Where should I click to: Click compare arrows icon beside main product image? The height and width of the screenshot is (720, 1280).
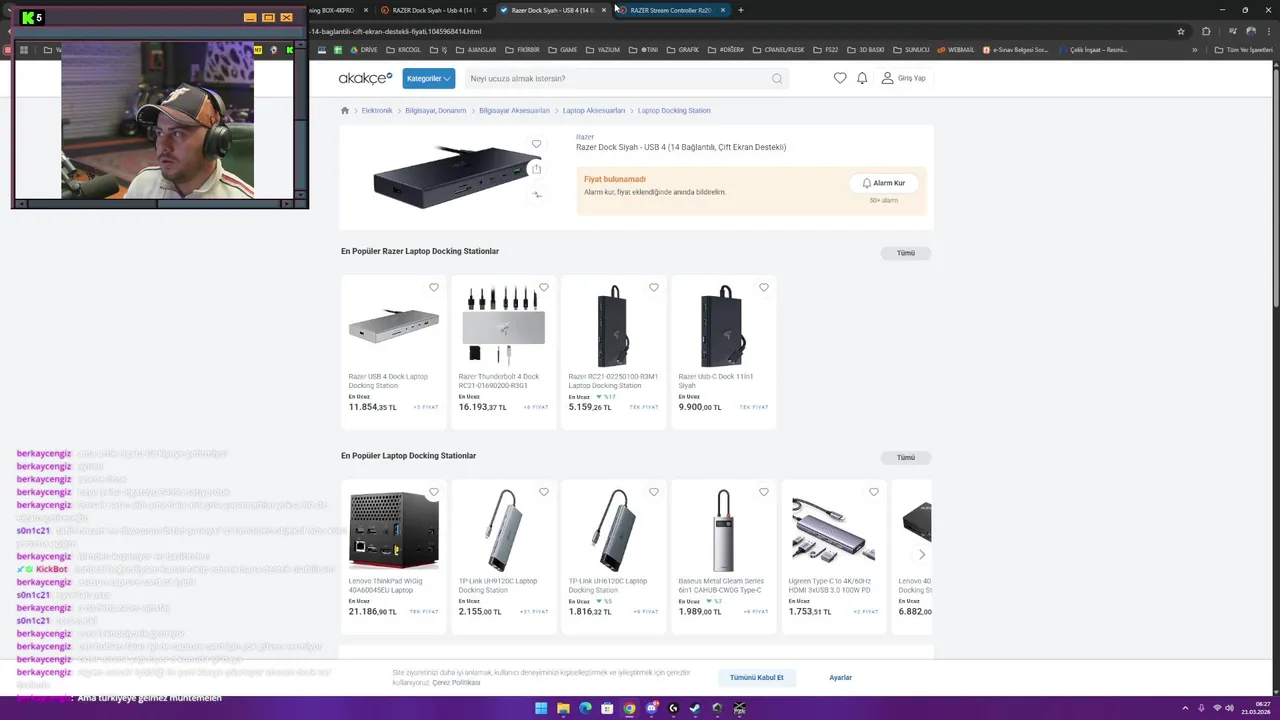coord(536,194)
